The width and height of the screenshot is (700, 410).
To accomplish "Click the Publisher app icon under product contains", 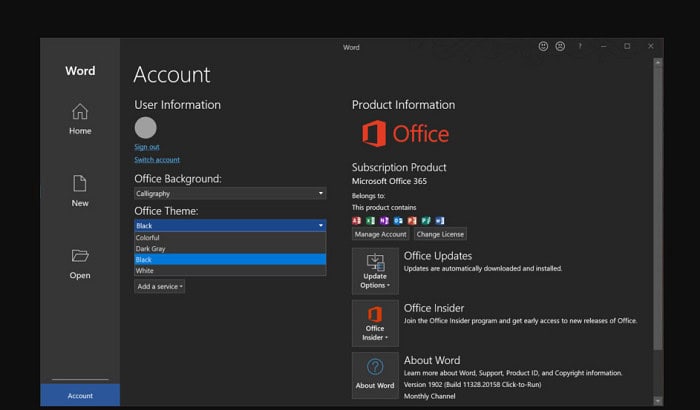I will click(x=426, y=221).
